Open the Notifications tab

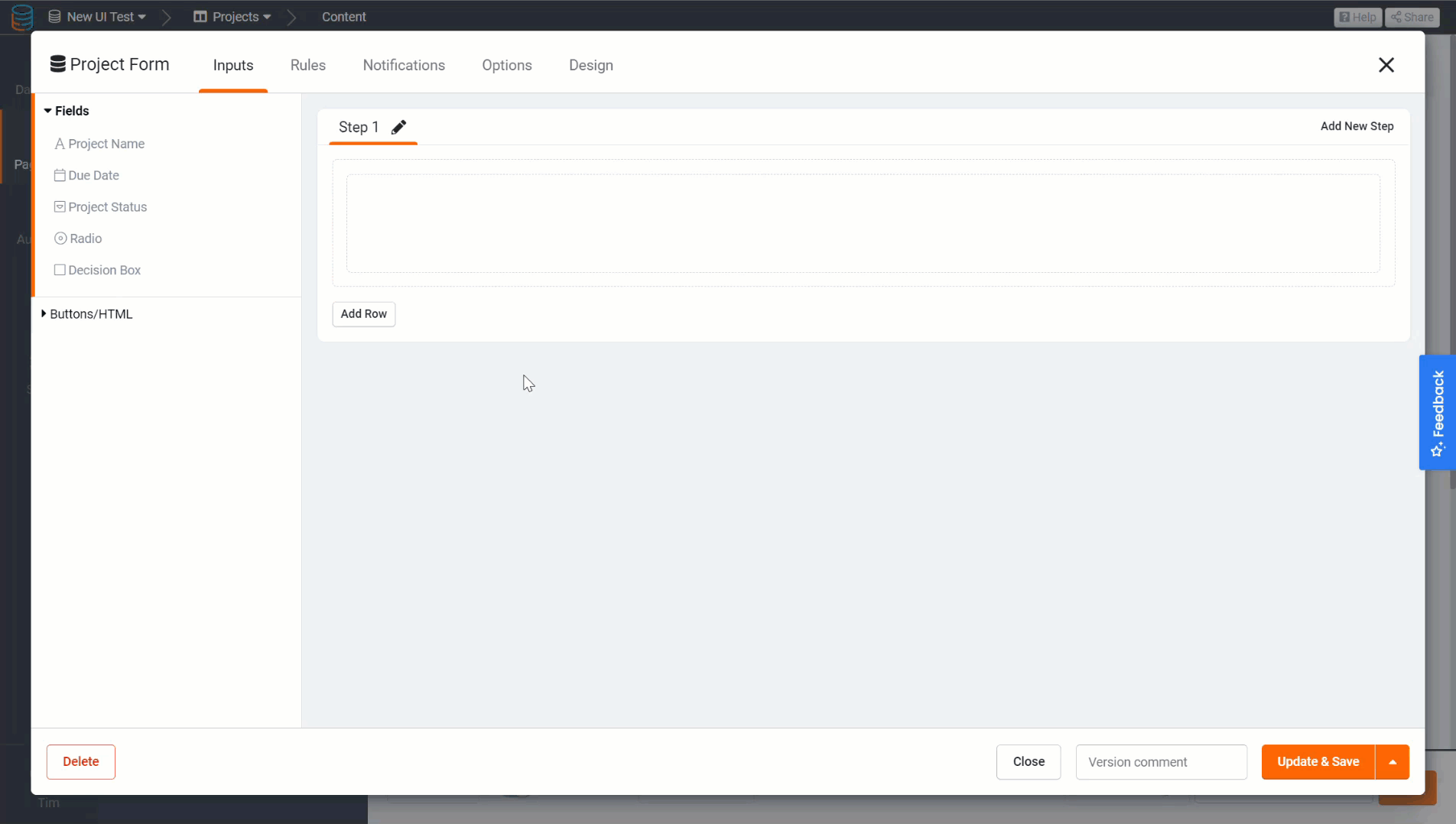pyautogui.click(x=404, y=66)
